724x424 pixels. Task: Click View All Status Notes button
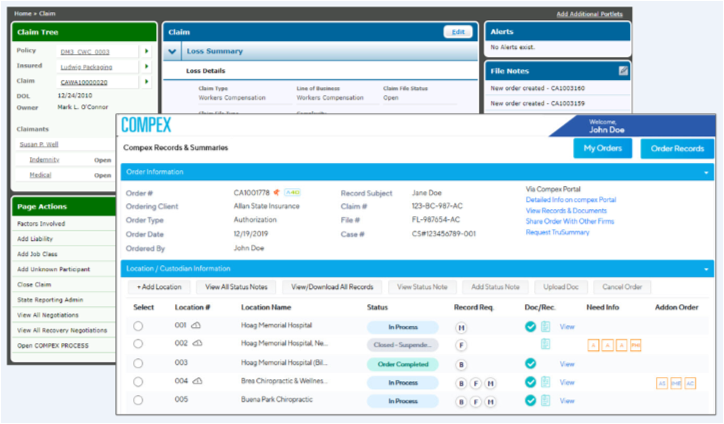236,287
